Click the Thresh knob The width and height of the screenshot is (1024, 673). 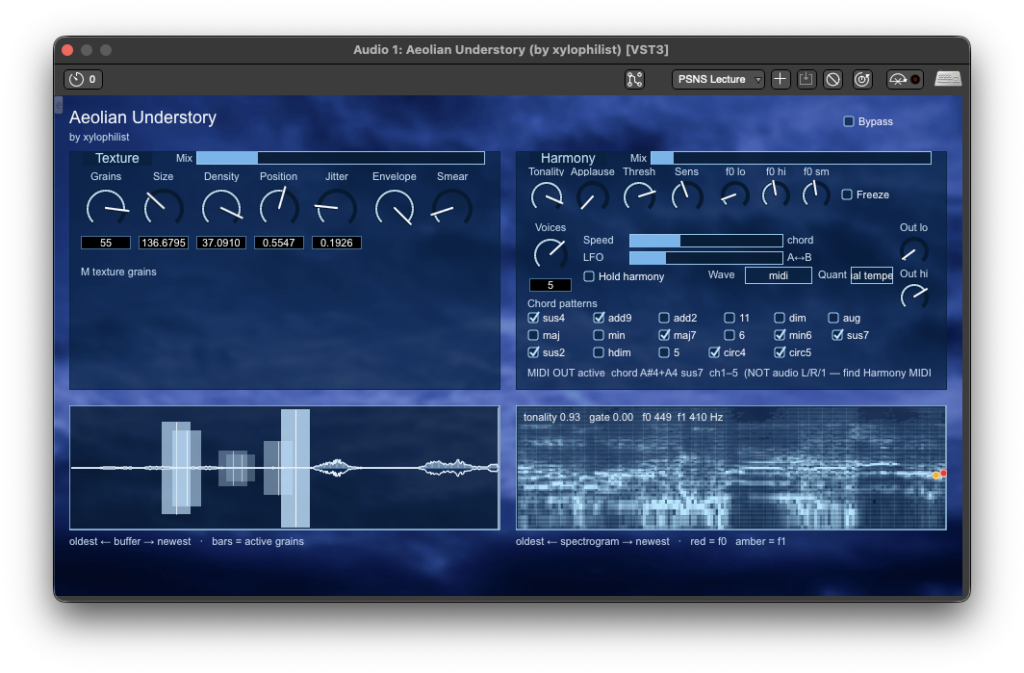click(x=639, y=196)
